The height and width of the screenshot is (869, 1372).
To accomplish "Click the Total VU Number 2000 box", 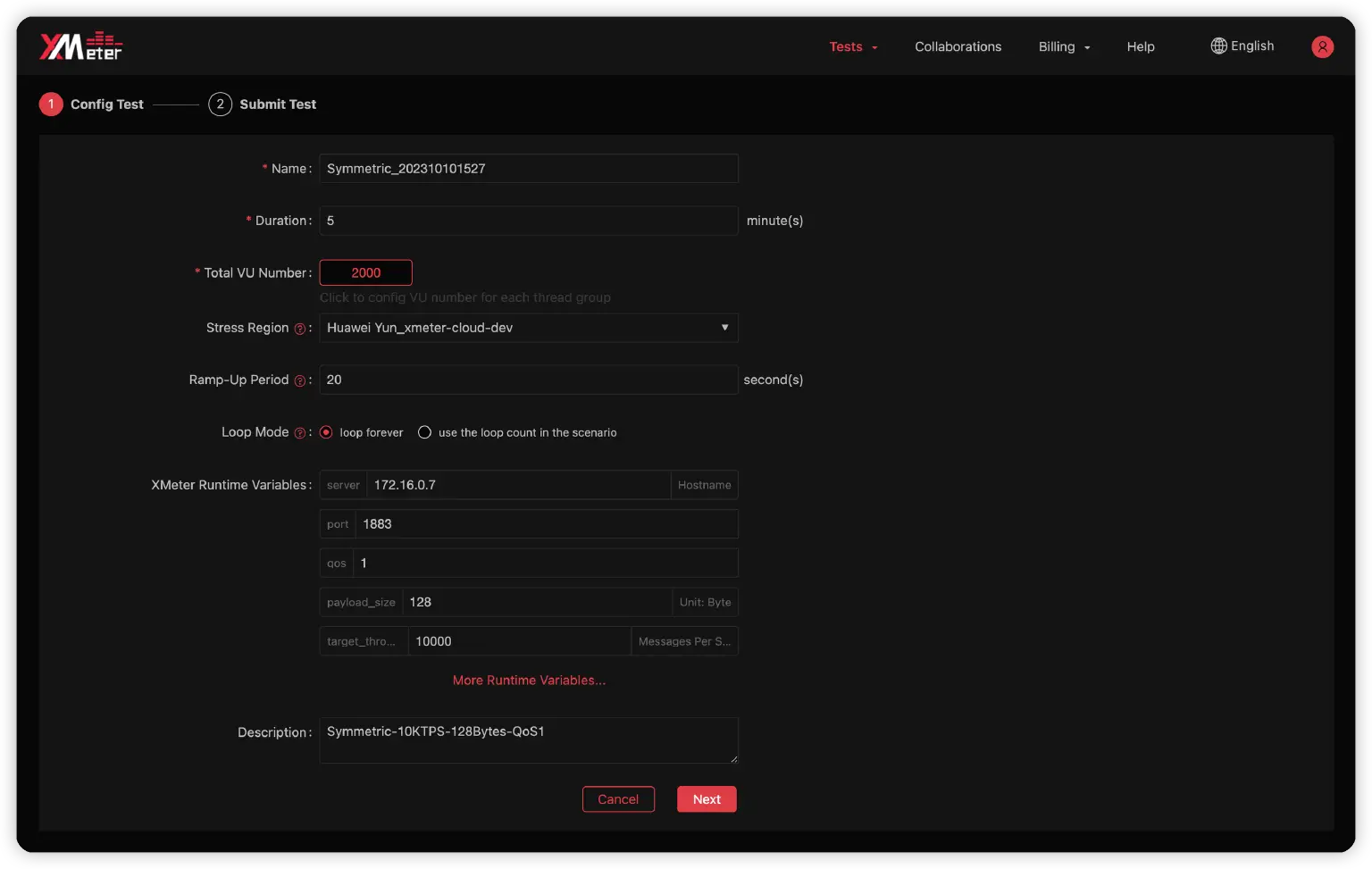I will pyautogui.click(x=365, y=272).
